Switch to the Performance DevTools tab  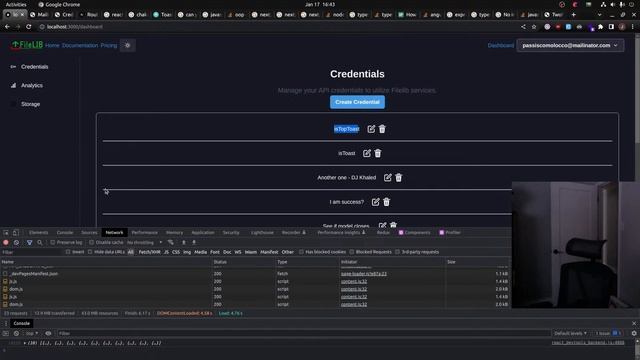tap(144, 232)
